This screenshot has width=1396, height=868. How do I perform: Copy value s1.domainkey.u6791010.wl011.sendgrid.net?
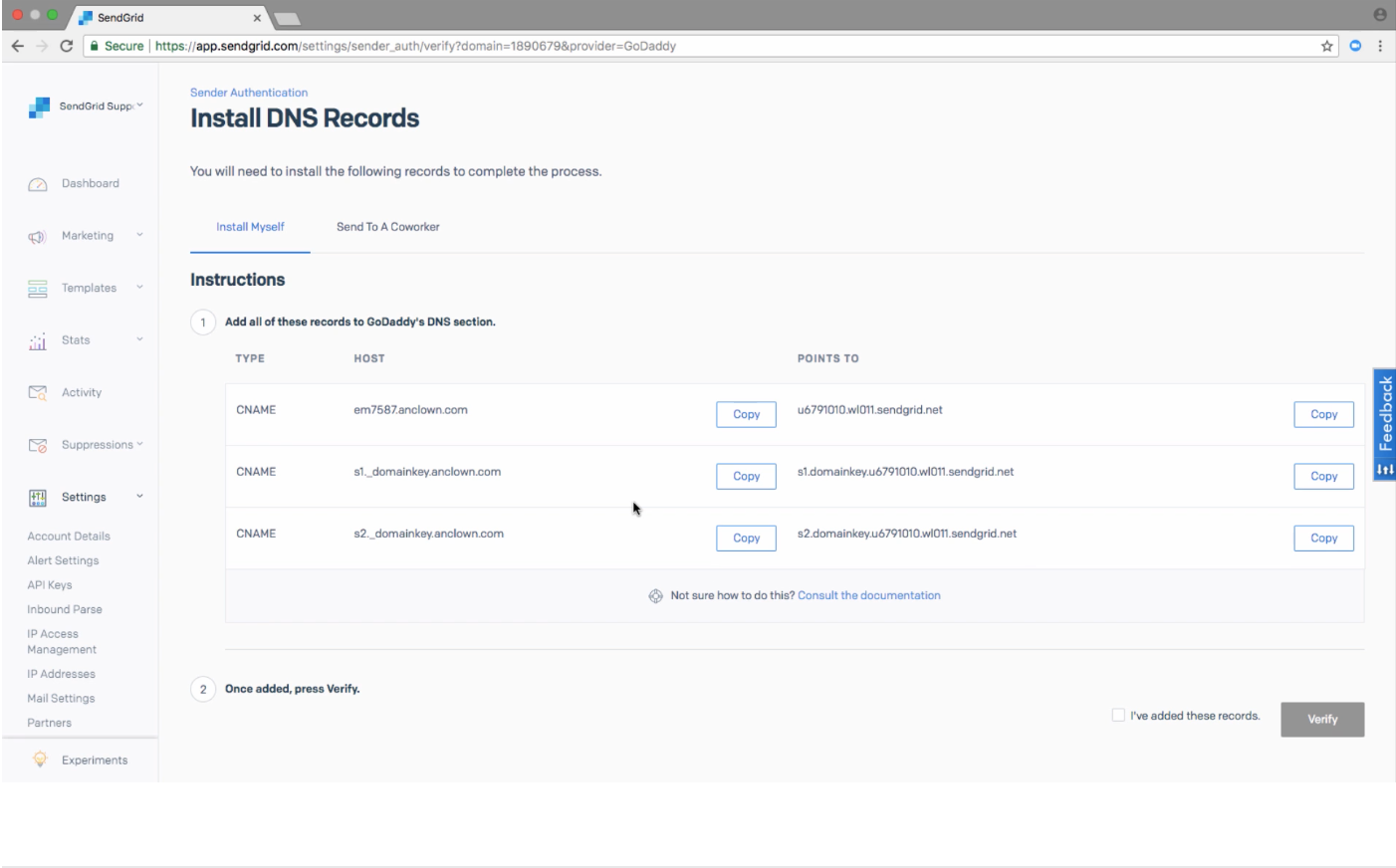[x=1323, y=476]
